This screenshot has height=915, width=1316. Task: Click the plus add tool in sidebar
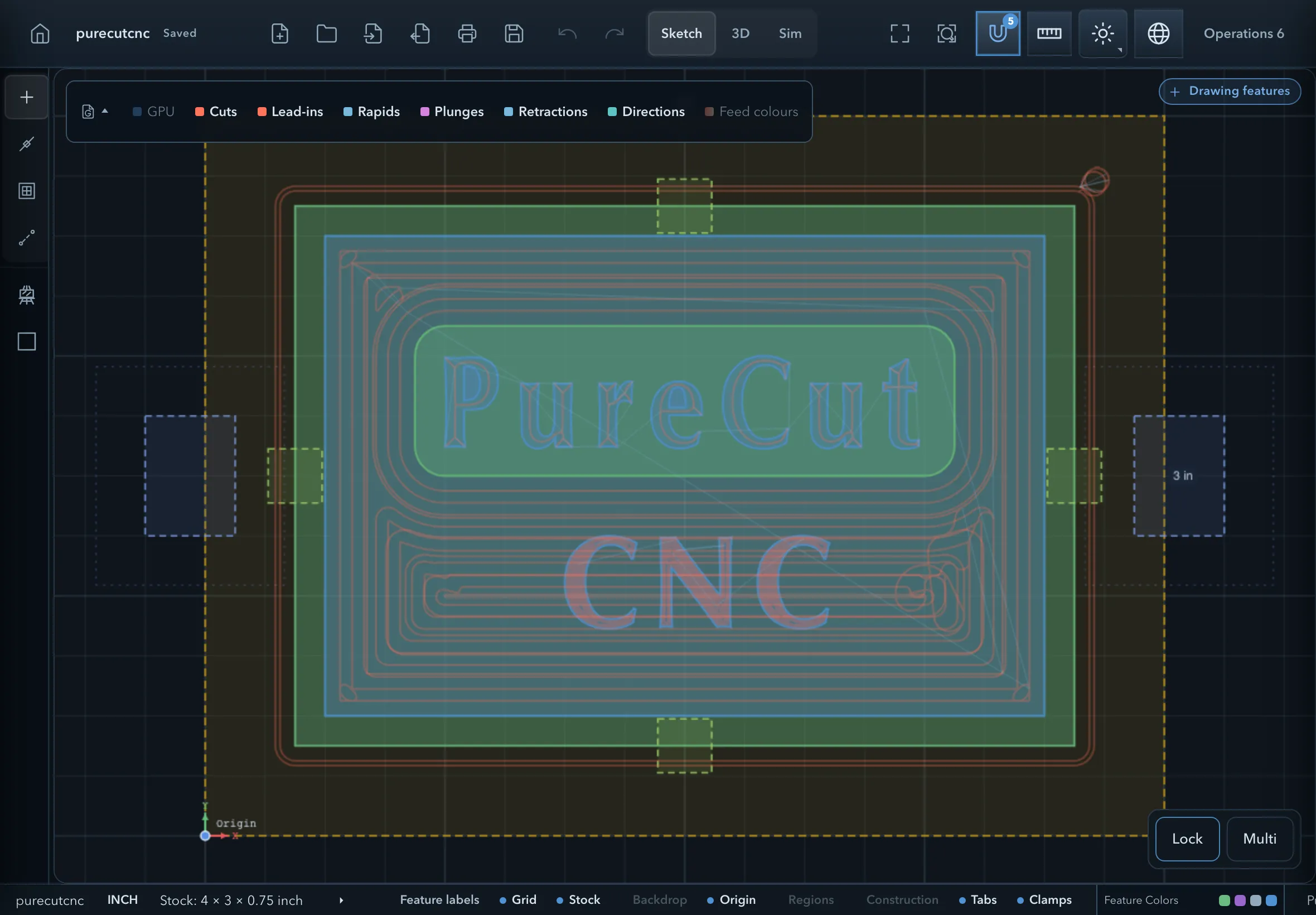(x=26, y=97)
